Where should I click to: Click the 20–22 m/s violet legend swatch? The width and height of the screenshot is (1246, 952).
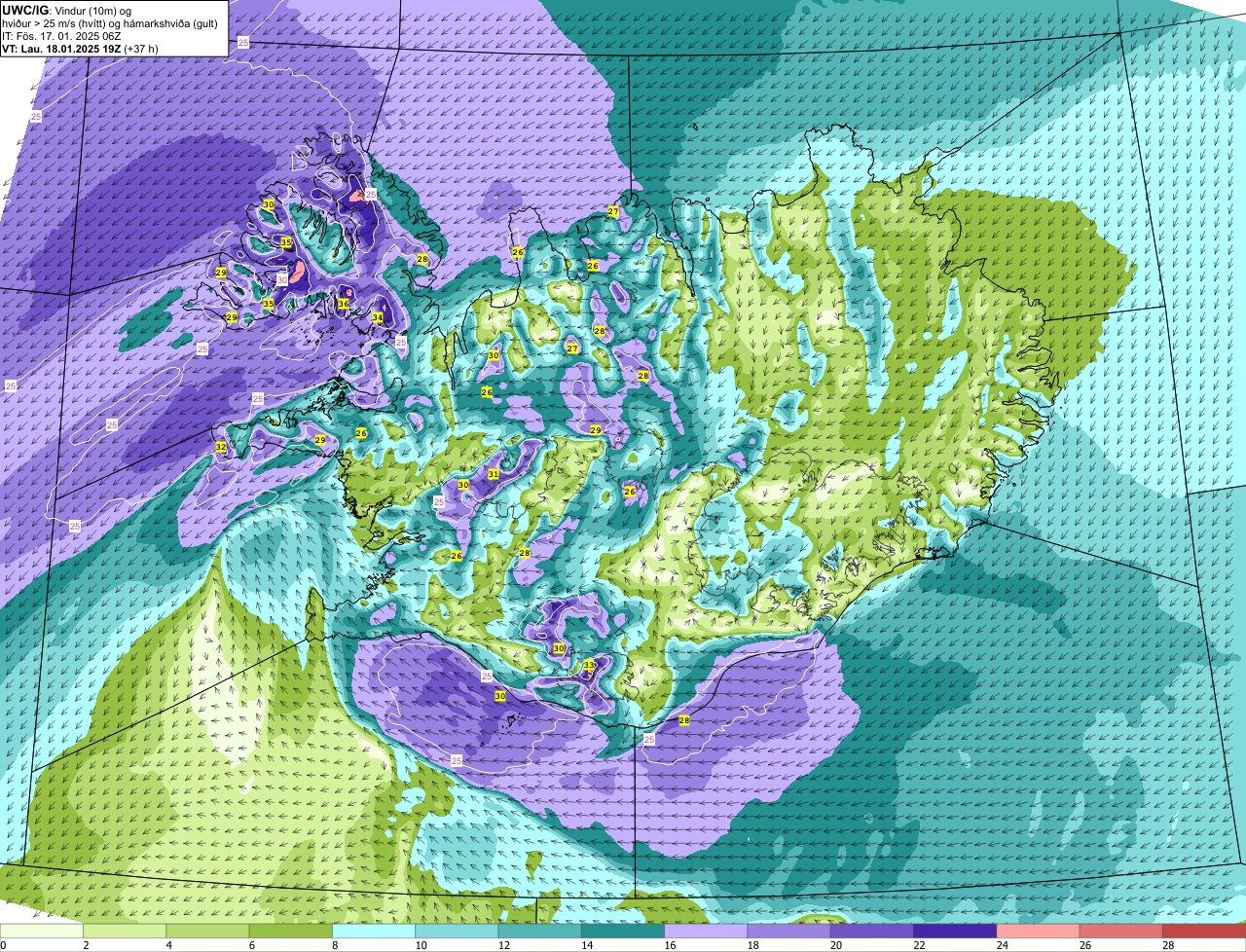tap(872, 931)
